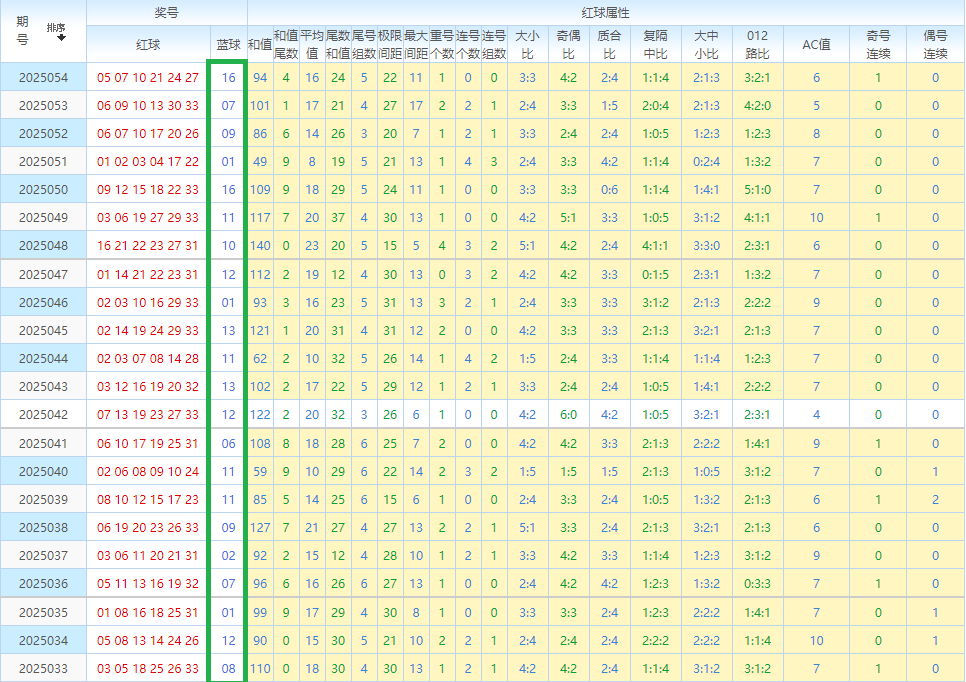The width and height of the screenshot is (966, 682).
Task: Click the 质合比 column header
Action: pyautogui.click(x=609, y=44)
